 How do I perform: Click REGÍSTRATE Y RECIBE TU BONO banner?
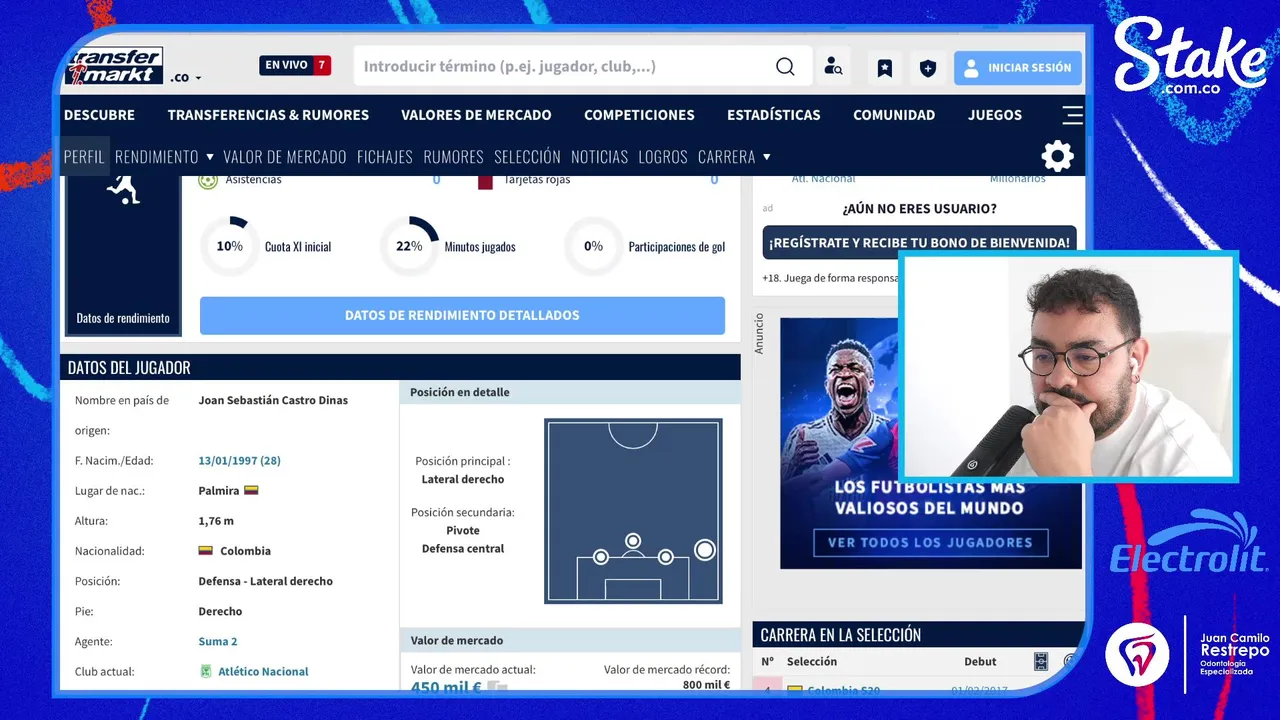point(919,243)
